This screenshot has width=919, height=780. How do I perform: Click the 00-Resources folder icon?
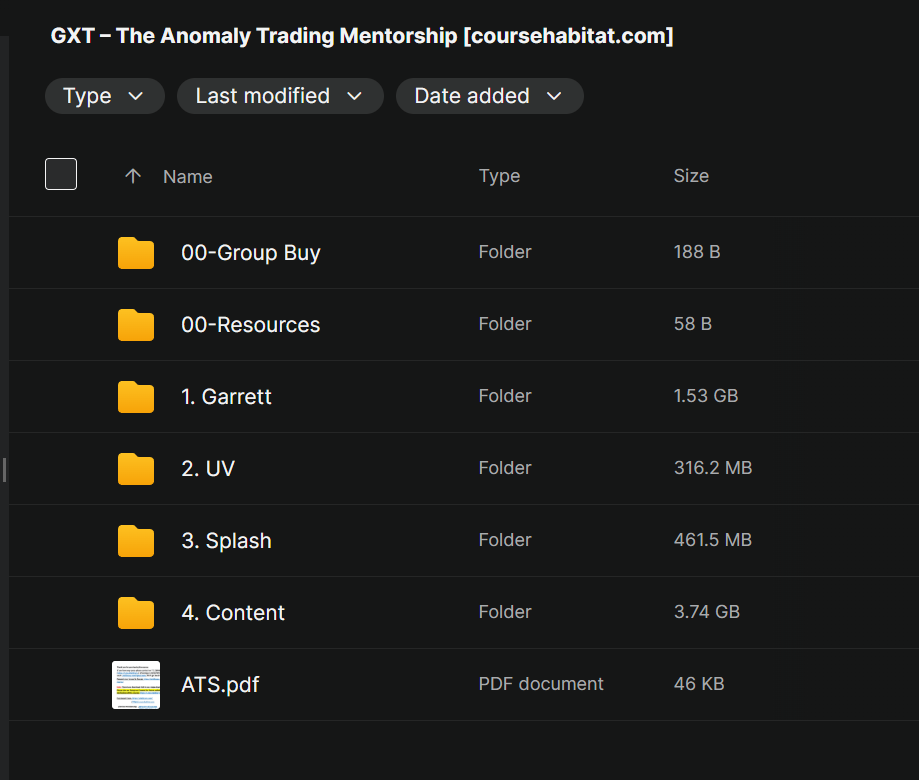[136, 325]
